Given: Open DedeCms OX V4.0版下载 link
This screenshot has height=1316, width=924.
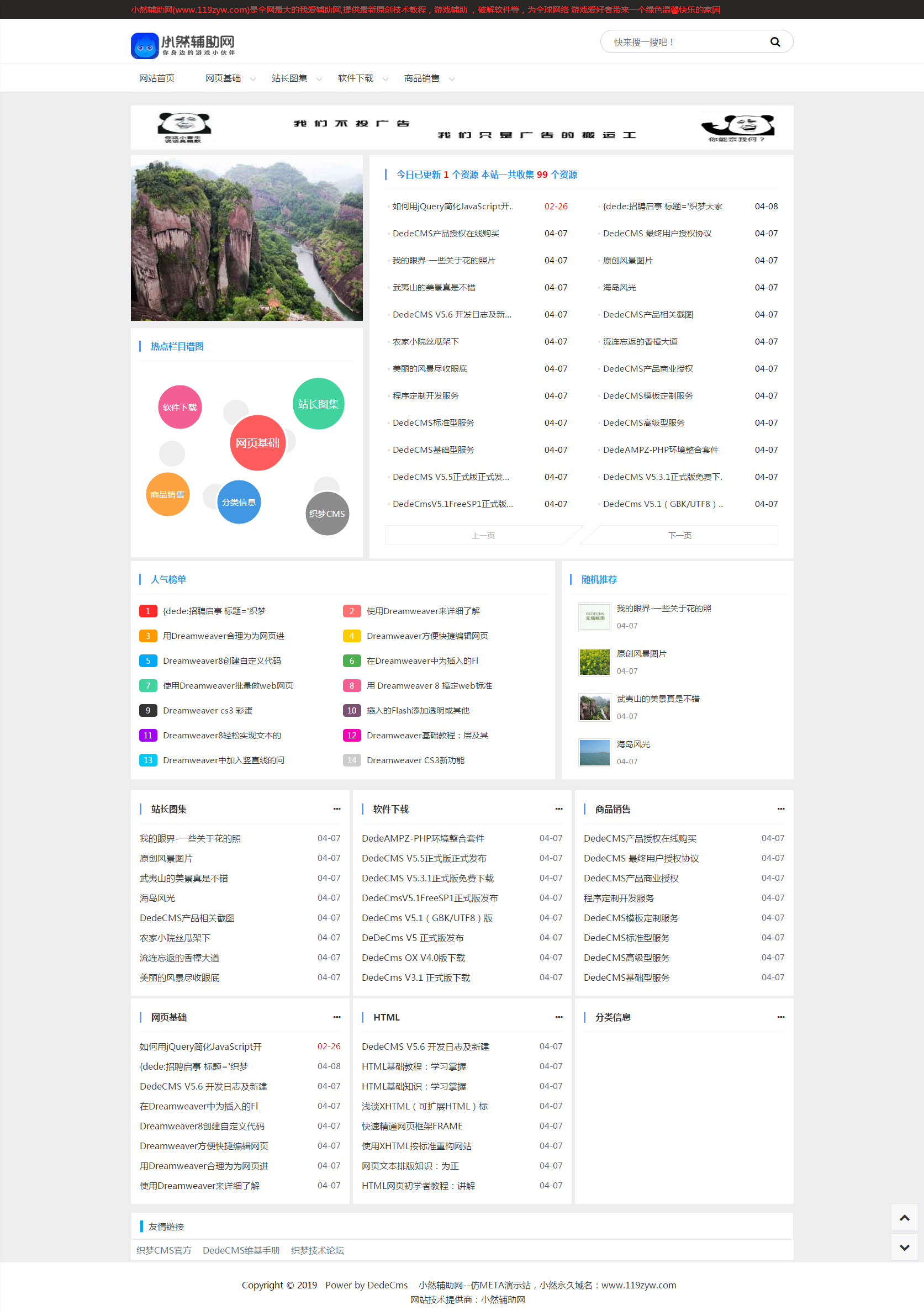Looking at the screenshot, I should point(413,957).
